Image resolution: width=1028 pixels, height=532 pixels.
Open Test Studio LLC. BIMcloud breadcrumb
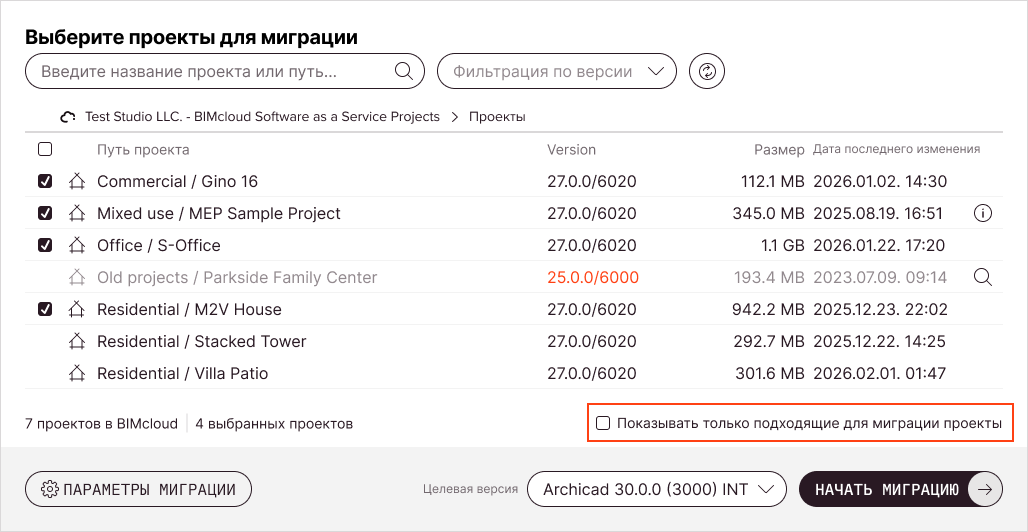(x=262, y=117)
